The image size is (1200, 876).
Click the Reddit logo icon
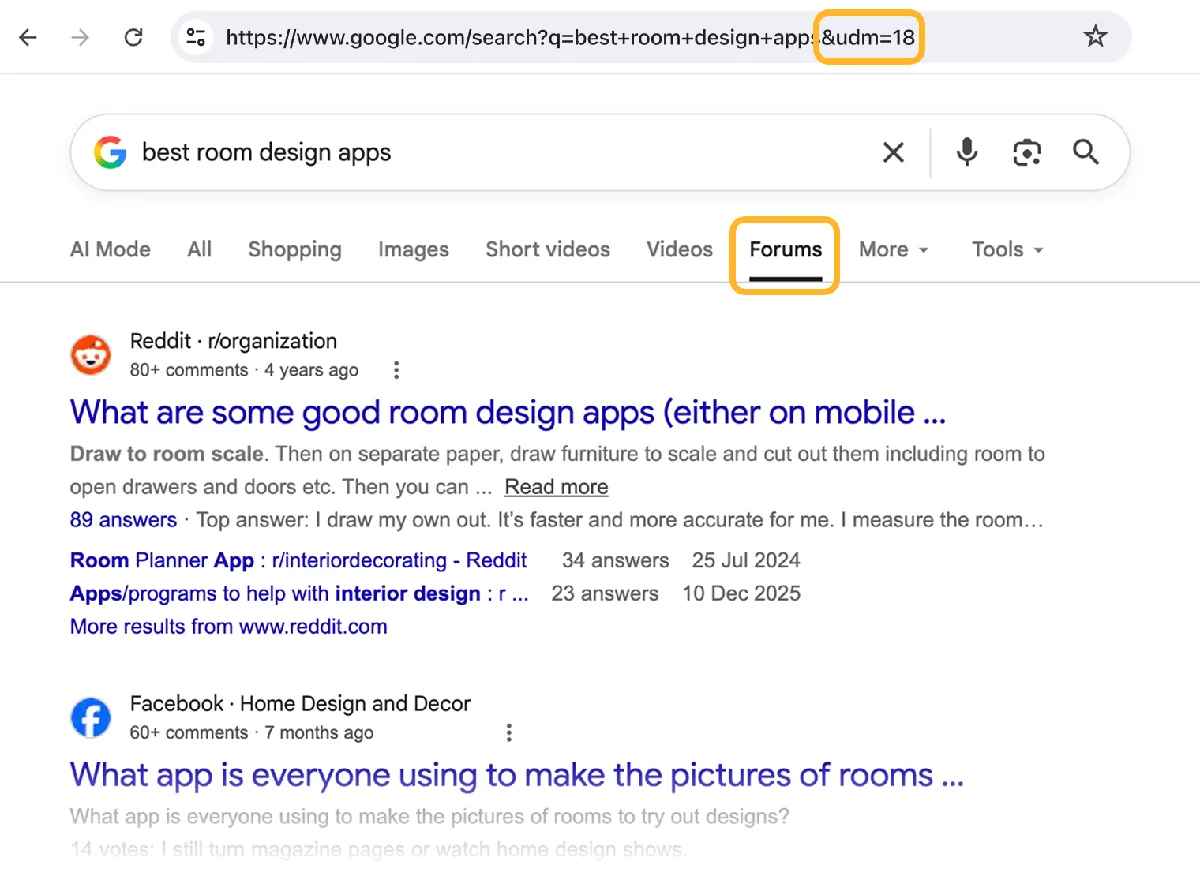[91, 355]
